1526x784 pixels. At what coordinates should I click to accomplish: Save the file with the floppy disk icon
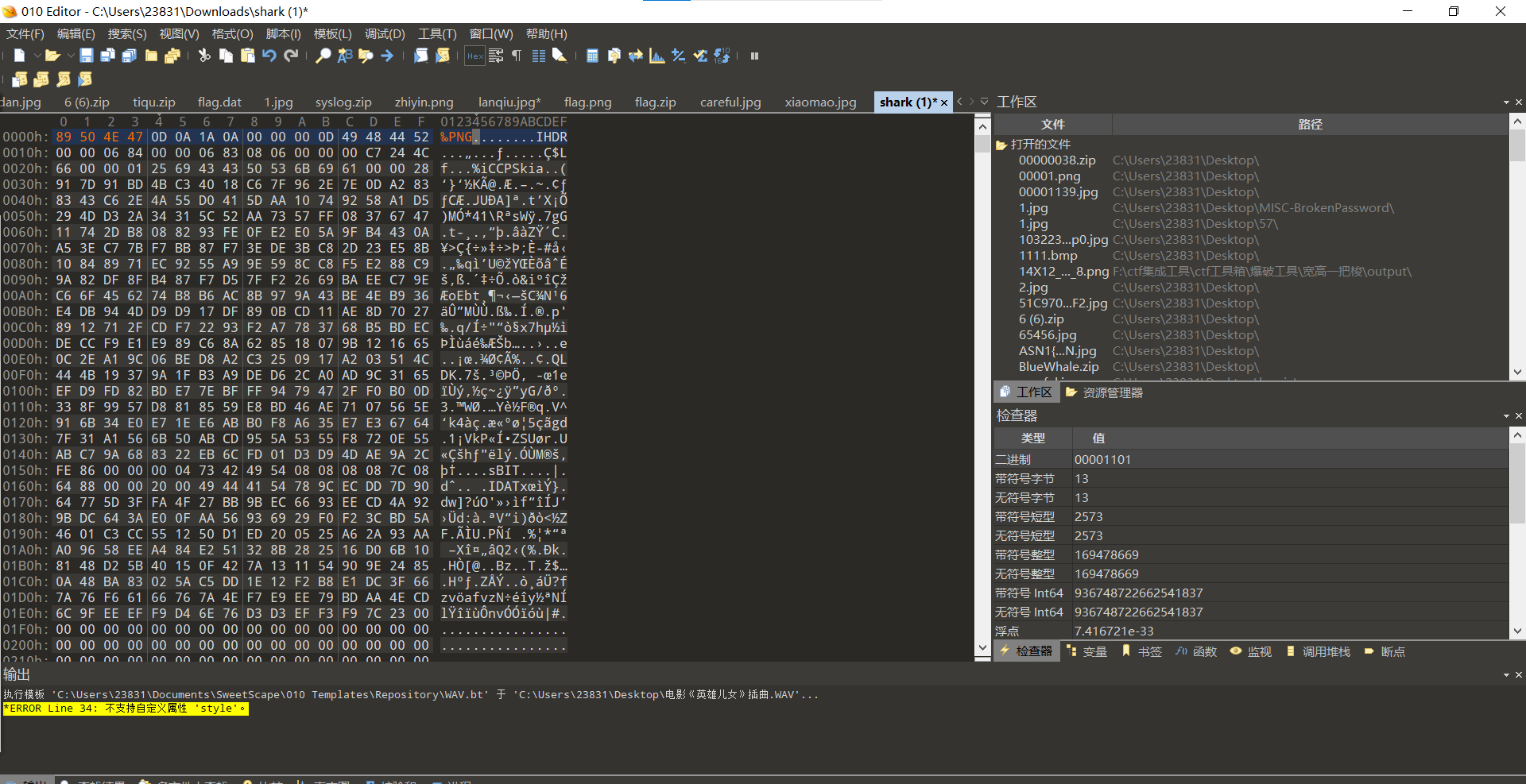[x=87, y=56]
